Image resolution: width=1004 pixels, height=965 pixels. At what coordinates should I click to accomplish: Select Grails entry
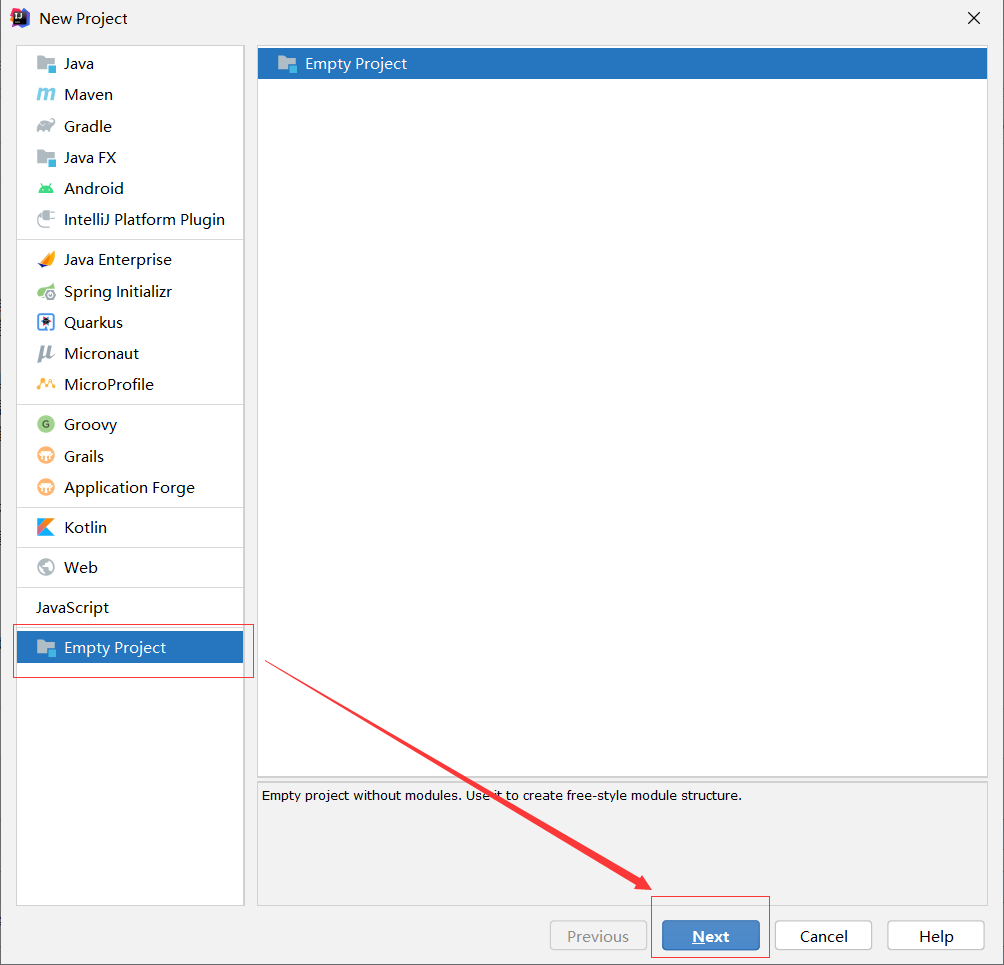click(130, 456)
